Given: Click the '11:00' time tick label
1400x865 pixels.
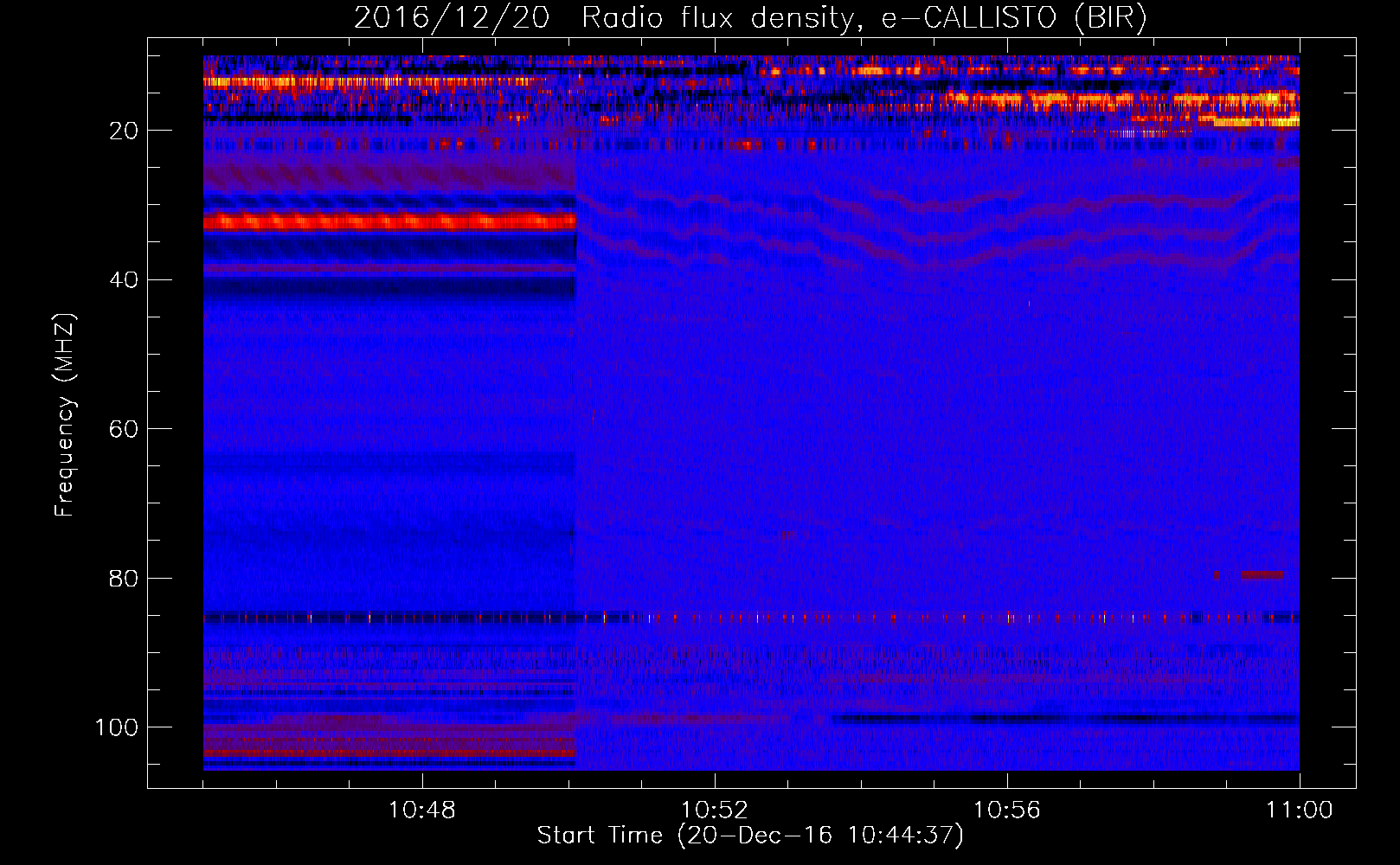Looking at the screenshot, I should click(x=1299, y=811).
